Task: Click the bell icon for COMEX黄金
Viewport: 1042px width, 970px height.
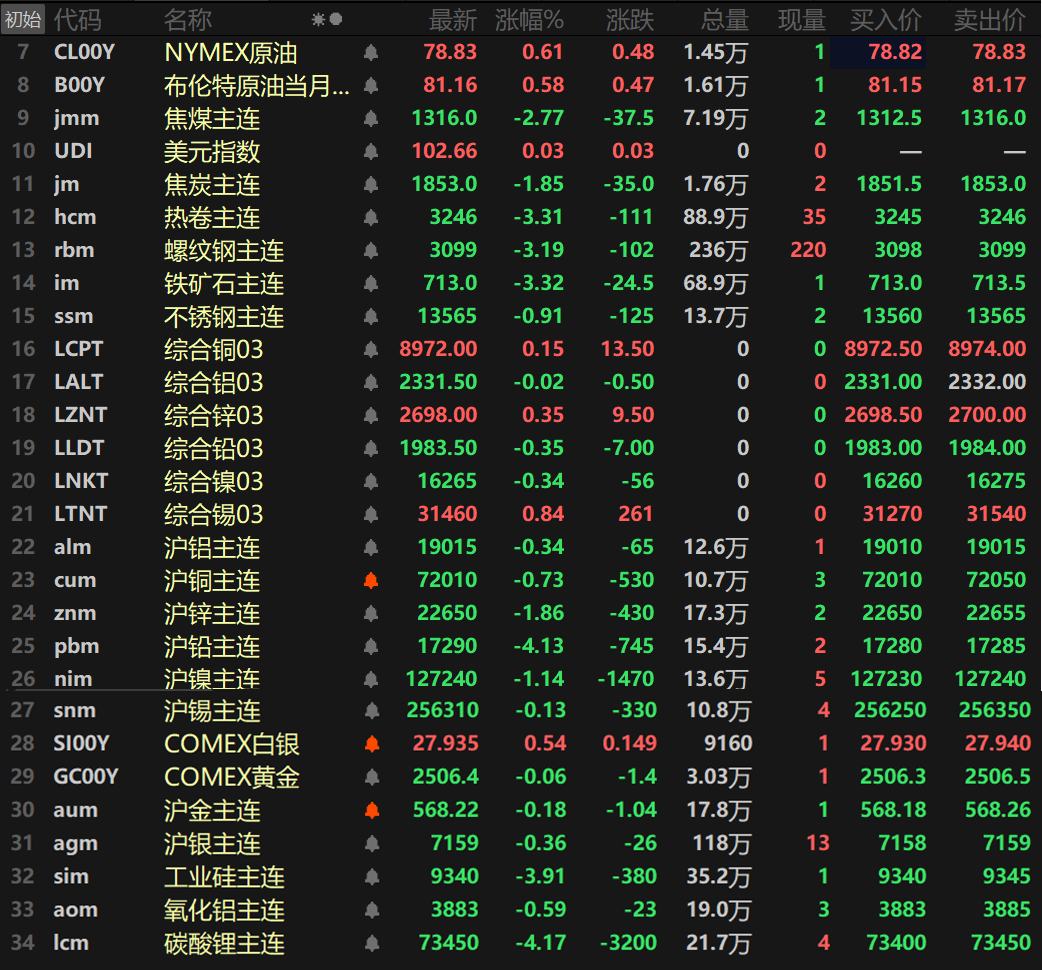Action: (x=371, y=777)
